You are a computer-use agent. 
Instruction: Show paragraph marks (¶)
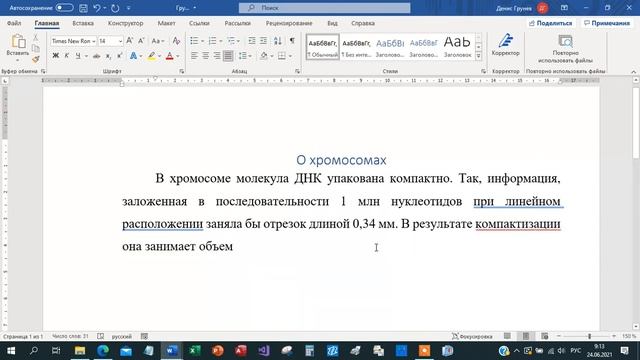[x=292, y=41]
